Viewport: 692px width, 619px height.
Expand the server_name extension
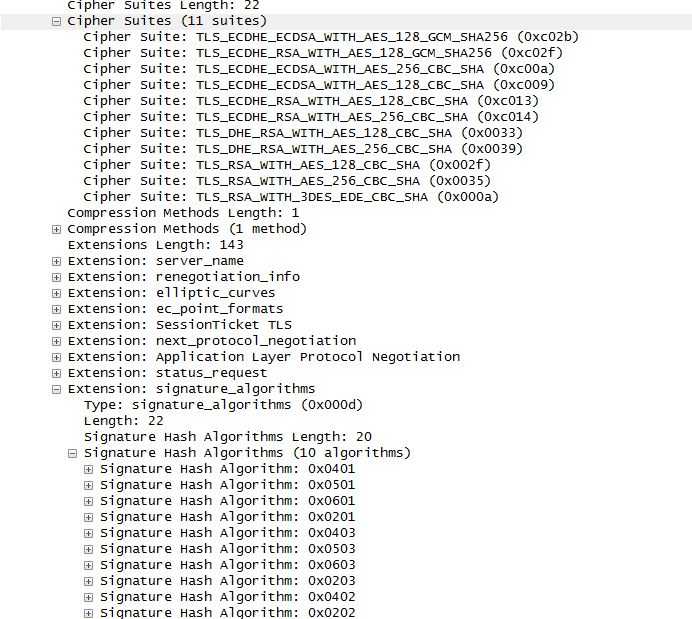(56, 261)
